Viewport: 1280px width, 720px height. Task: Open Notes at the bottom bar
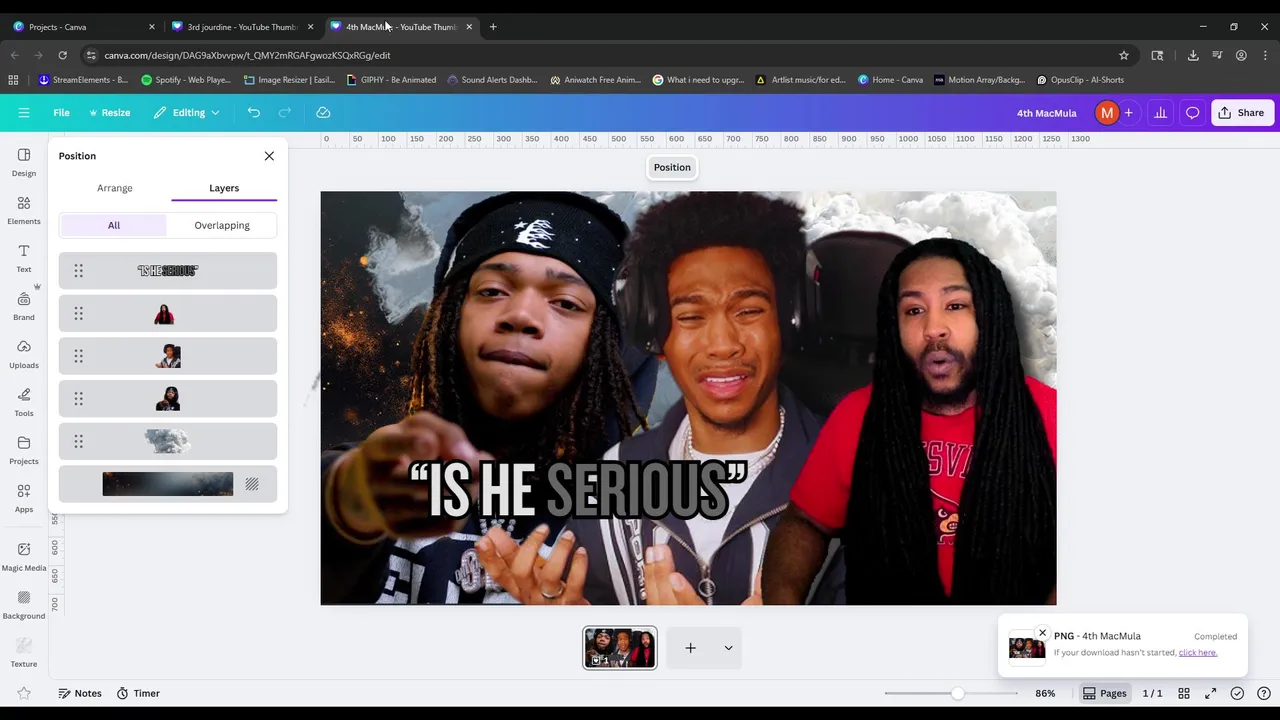(x=80, y=693)
